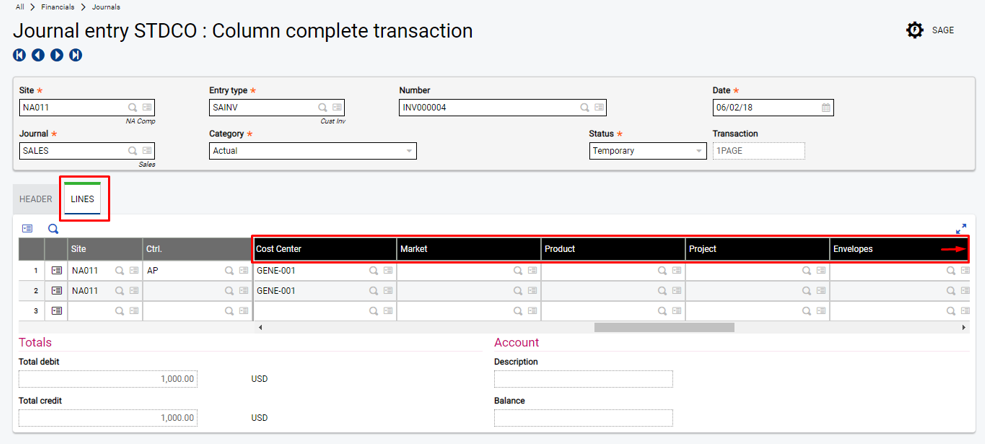This screenshot has width=985, height=444.
Task: Click the Journals breadcrumb link
Action: [107, 7]
